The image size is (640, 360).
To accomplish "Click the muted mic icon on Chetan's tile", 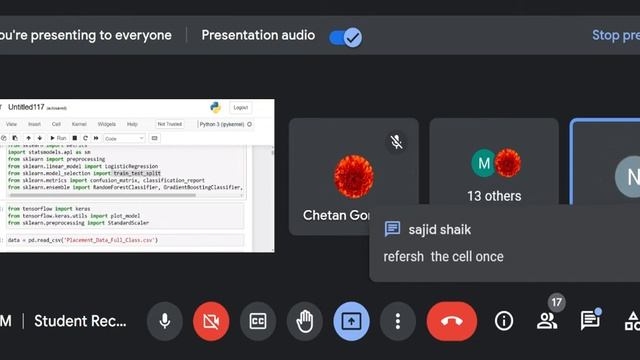I will tap(396, 142).
